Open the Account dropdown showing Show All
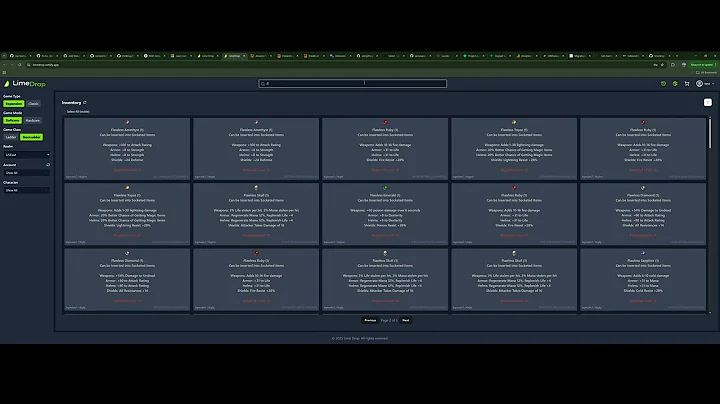Viewport: 720px width, 404px height. point(27,173)
